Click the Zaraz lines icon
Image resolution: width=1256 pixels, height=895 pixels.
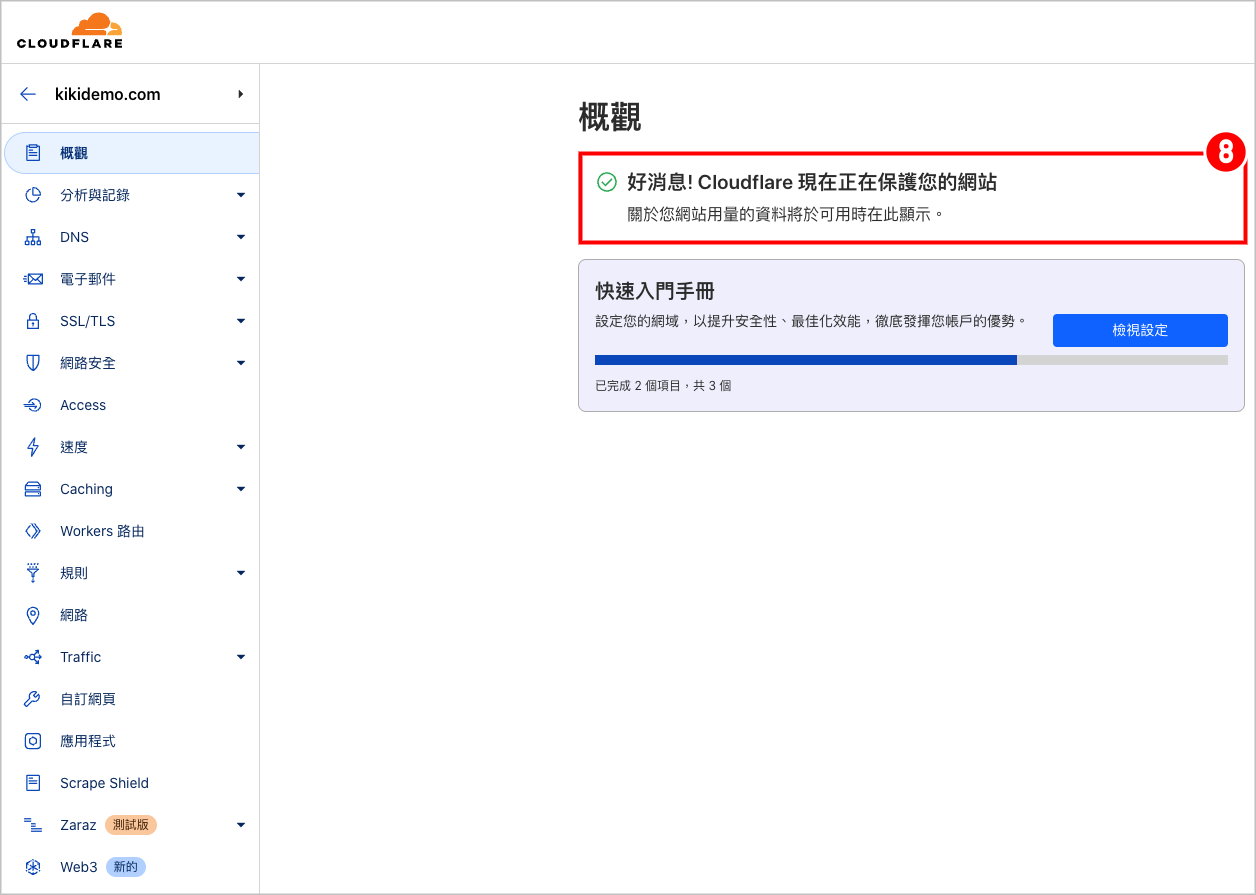pos(33,825)
